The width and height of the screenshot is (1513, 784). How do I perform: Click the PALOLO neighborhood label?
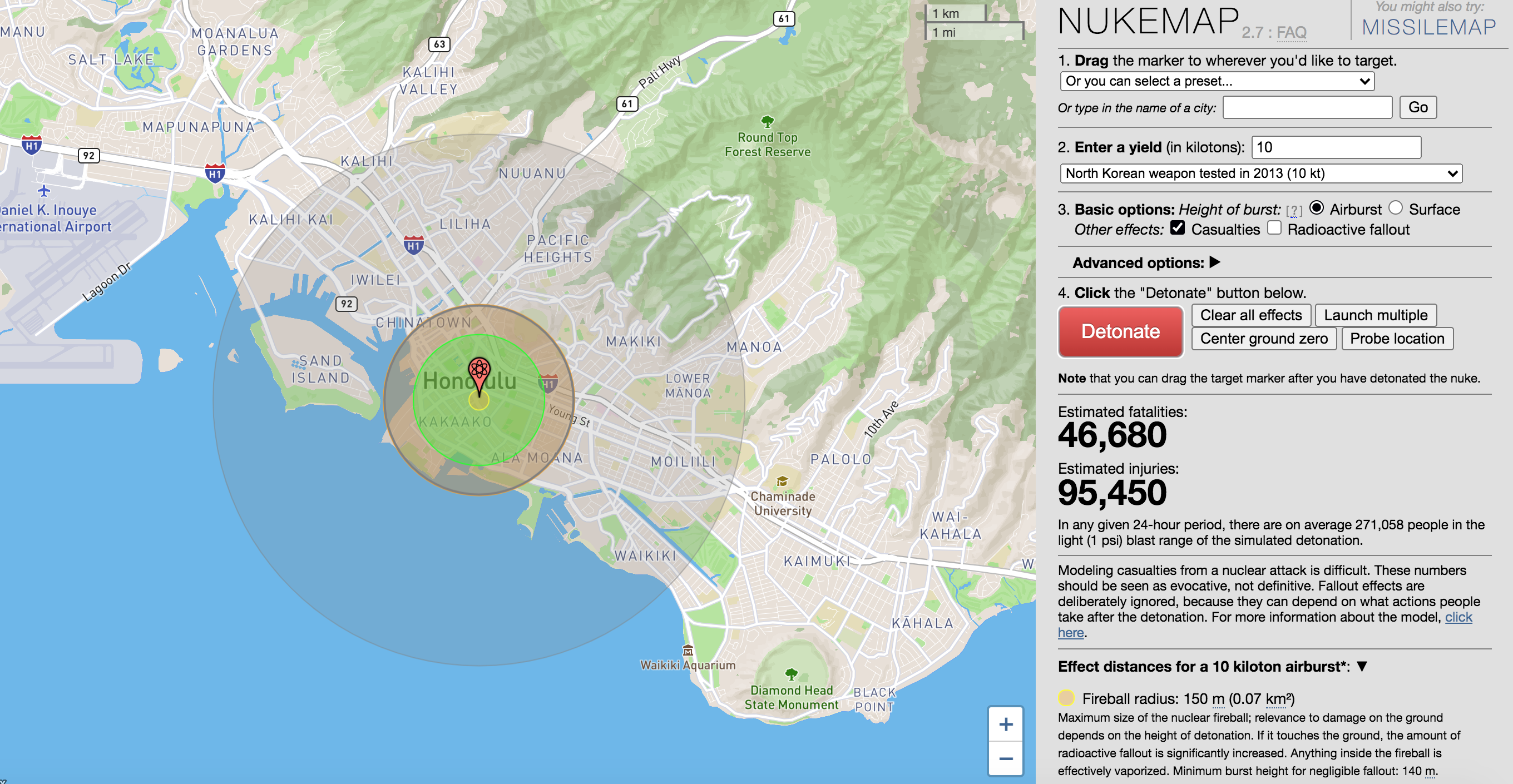coord(840,459)
